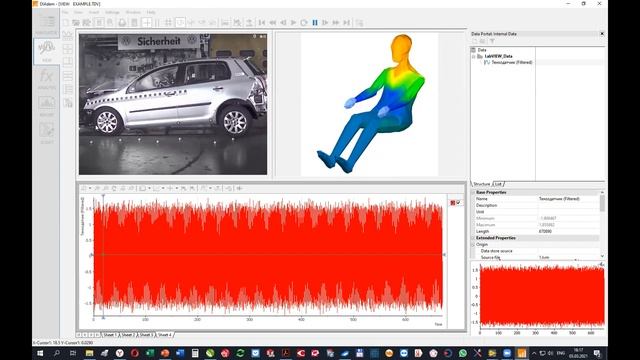The image size is (640, 360).
Task: Switch to the VIEW panel icon
Action: (x=47, y=51)
